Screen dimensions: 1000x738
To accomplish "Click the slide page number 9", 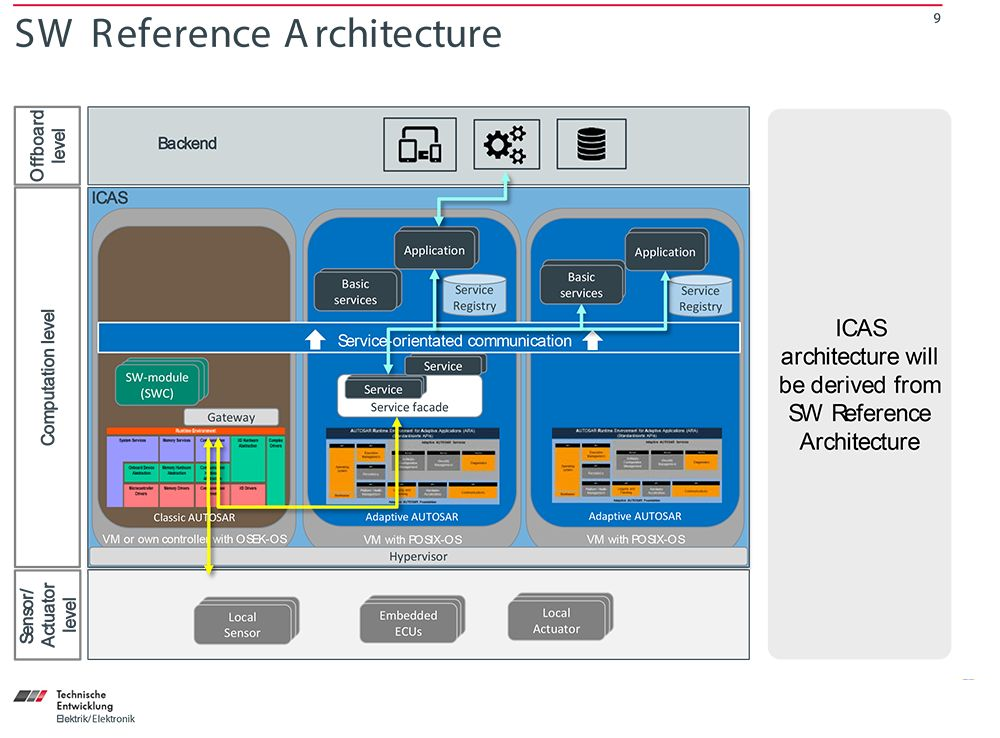I will (937, 18).
